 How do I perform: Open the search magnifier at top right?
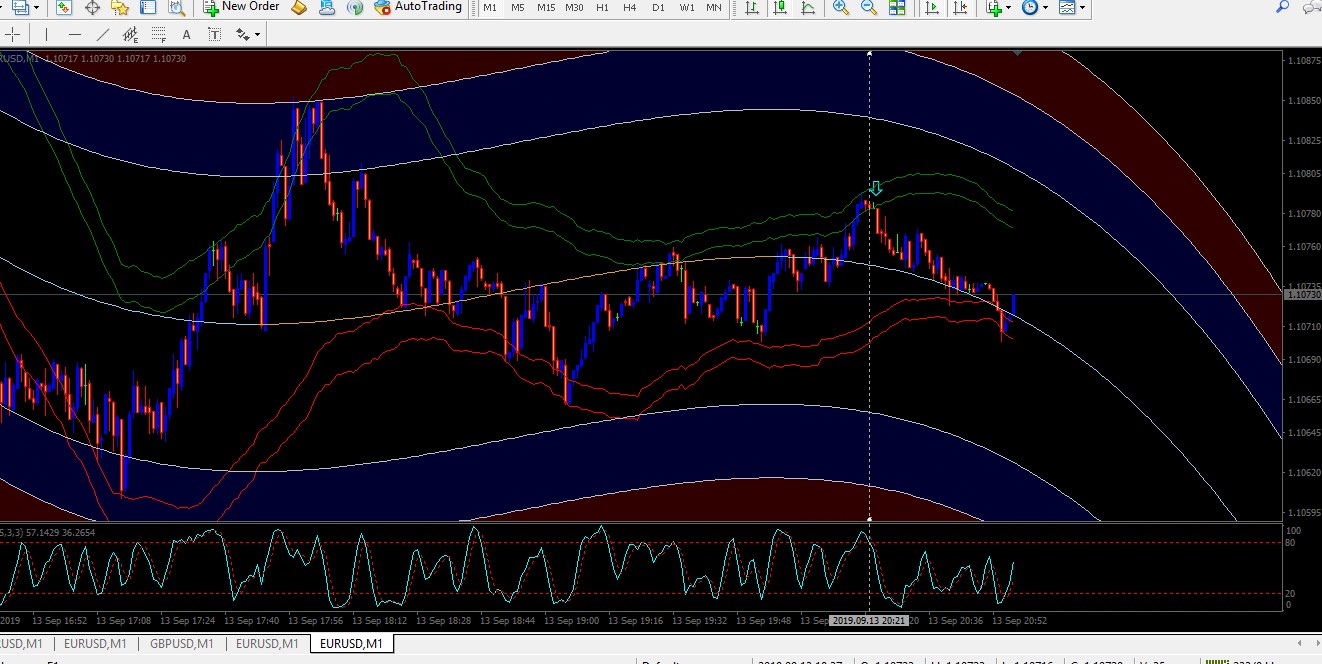[x=1282, y=7]
